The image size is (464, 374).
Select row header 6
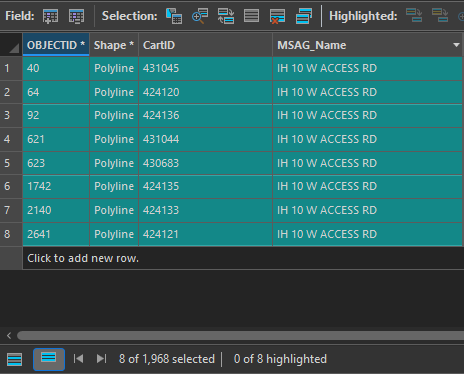[11, 186]
